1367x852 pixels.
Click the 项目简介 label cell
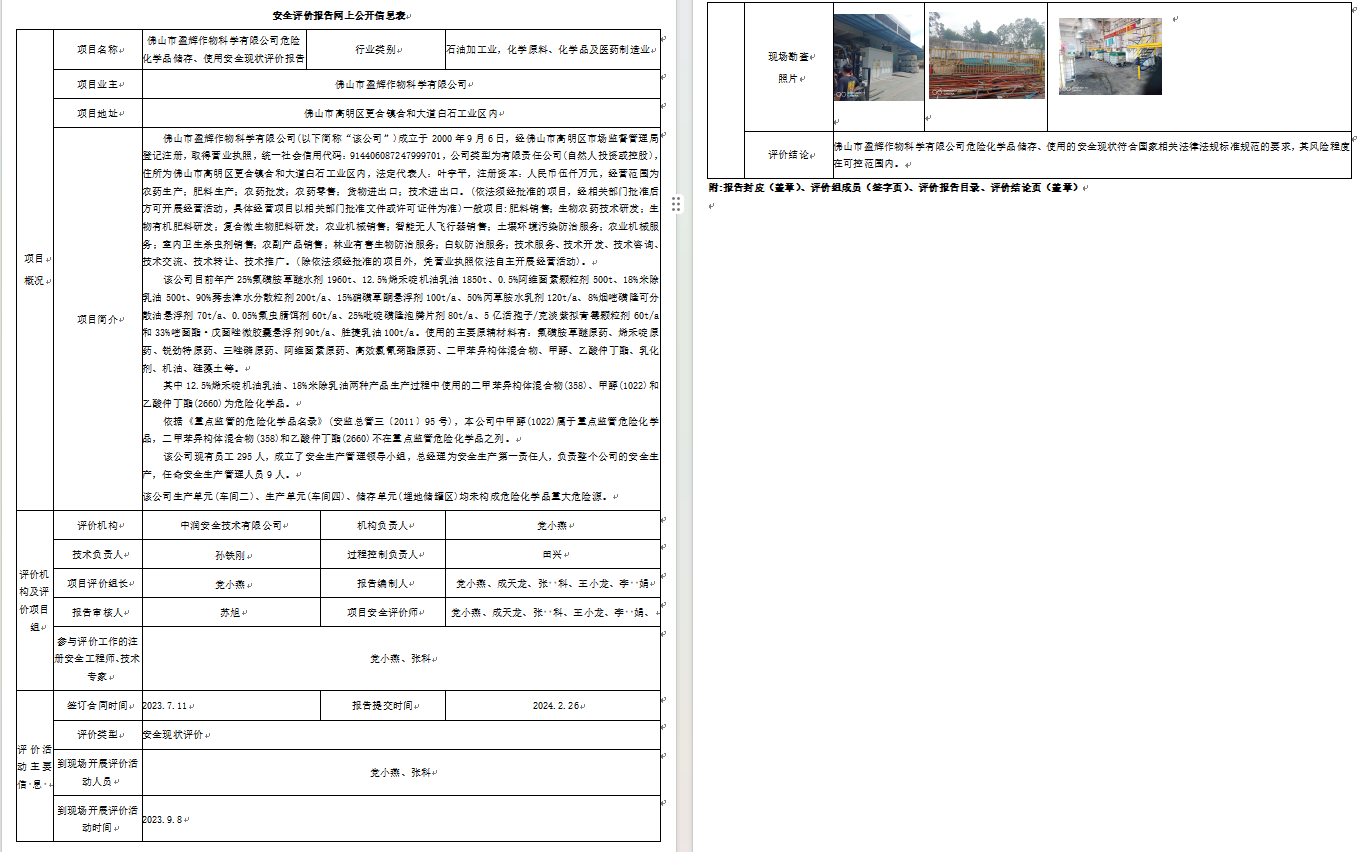pos(96,319)
